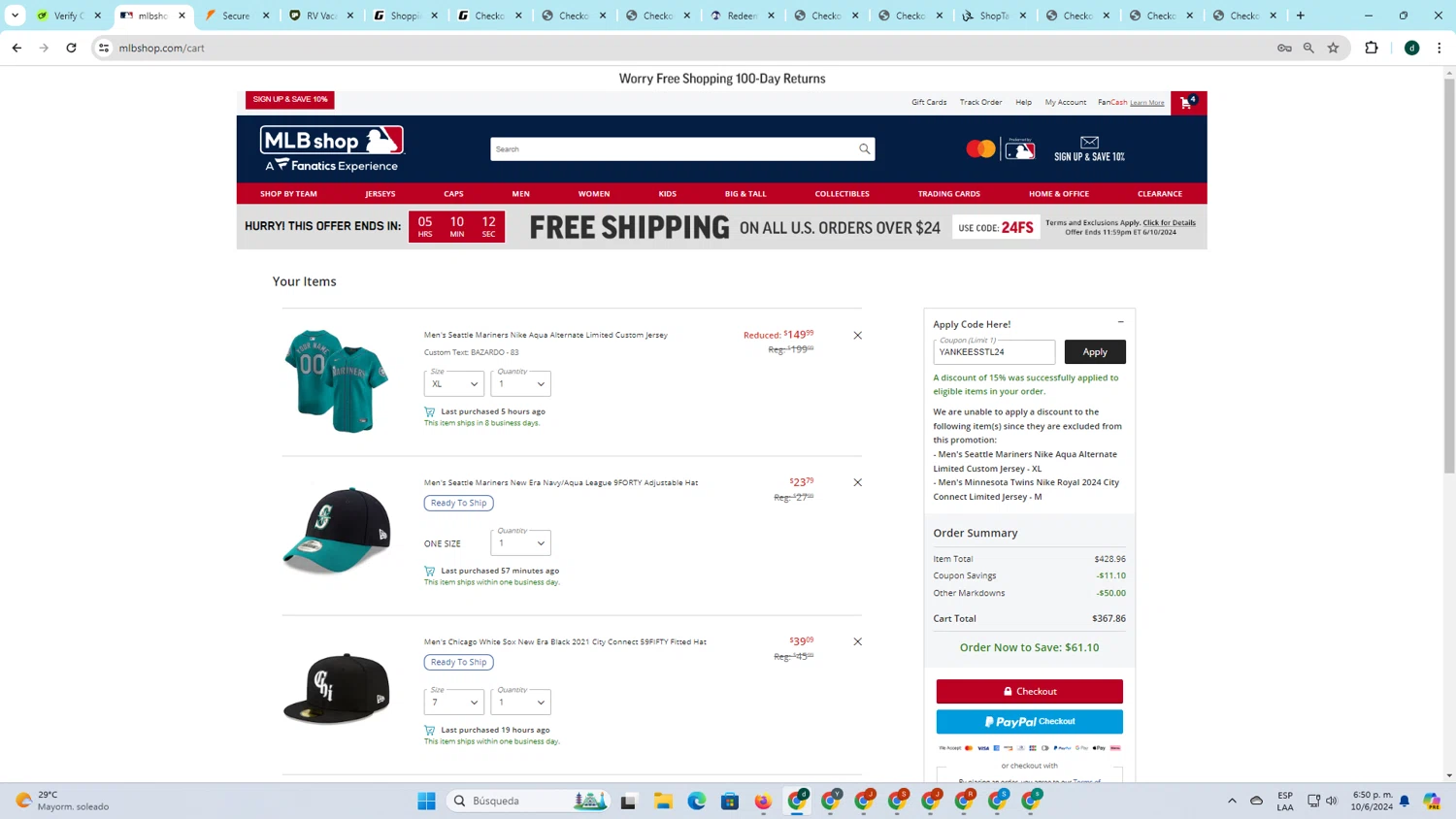The image size is (1456, 819).
Task: Bookmark this page with star icon
Action: tap(1333, 48)
